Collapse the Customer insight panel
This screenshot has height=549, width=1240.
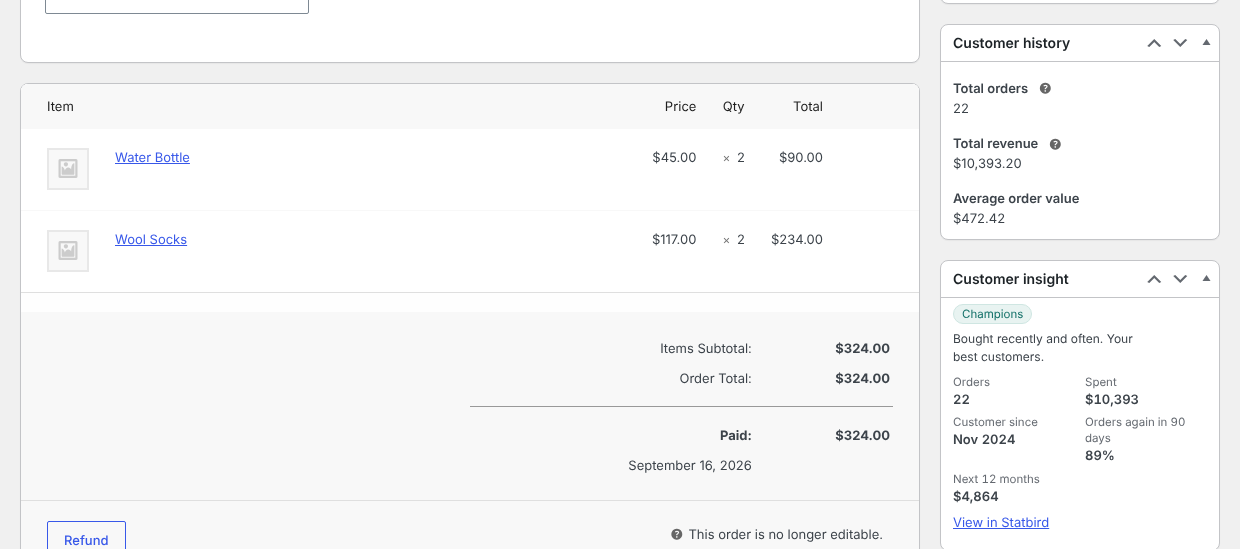(x=1206, y=279)
